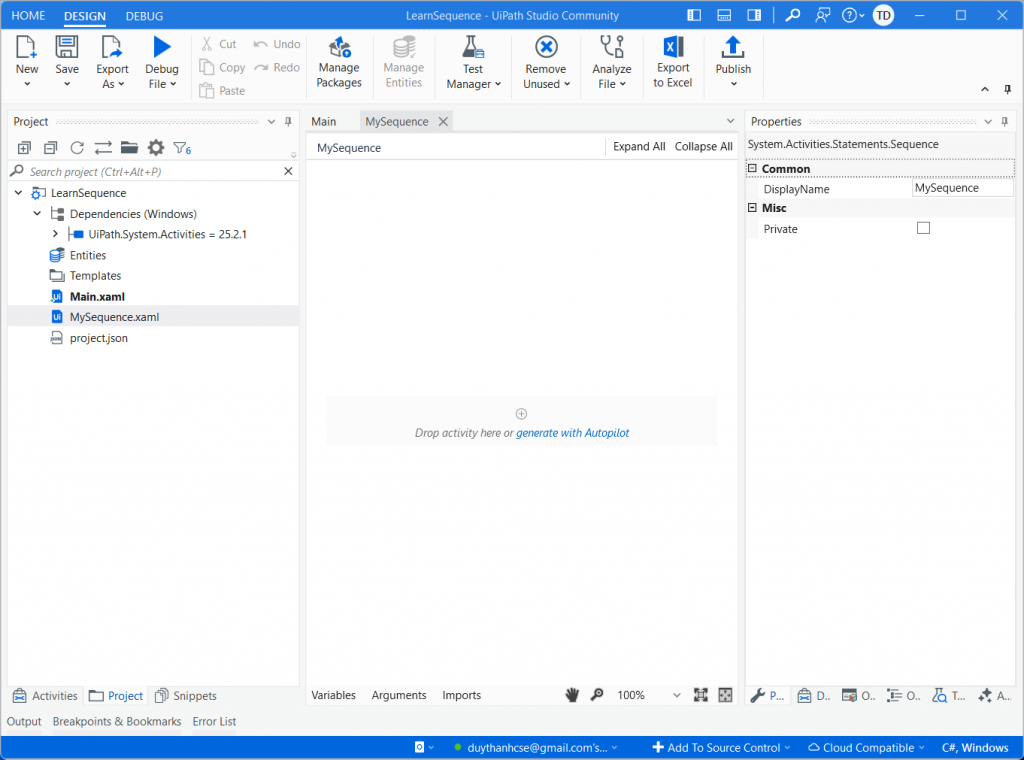Pin the ribbon
Image resolution: width=1024 pixels, height=760 pixels.
1008,89
